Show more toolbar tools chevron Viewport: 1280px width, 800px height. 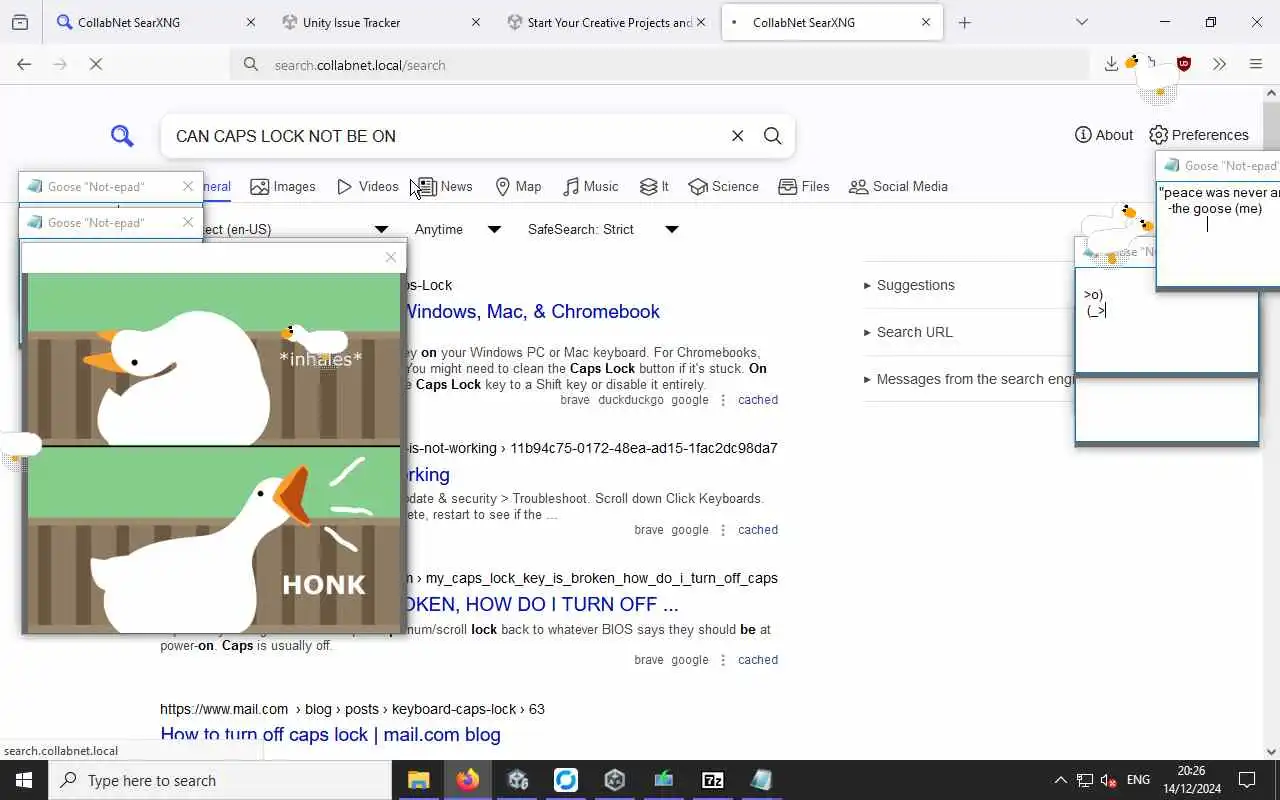pos(1219,64)
